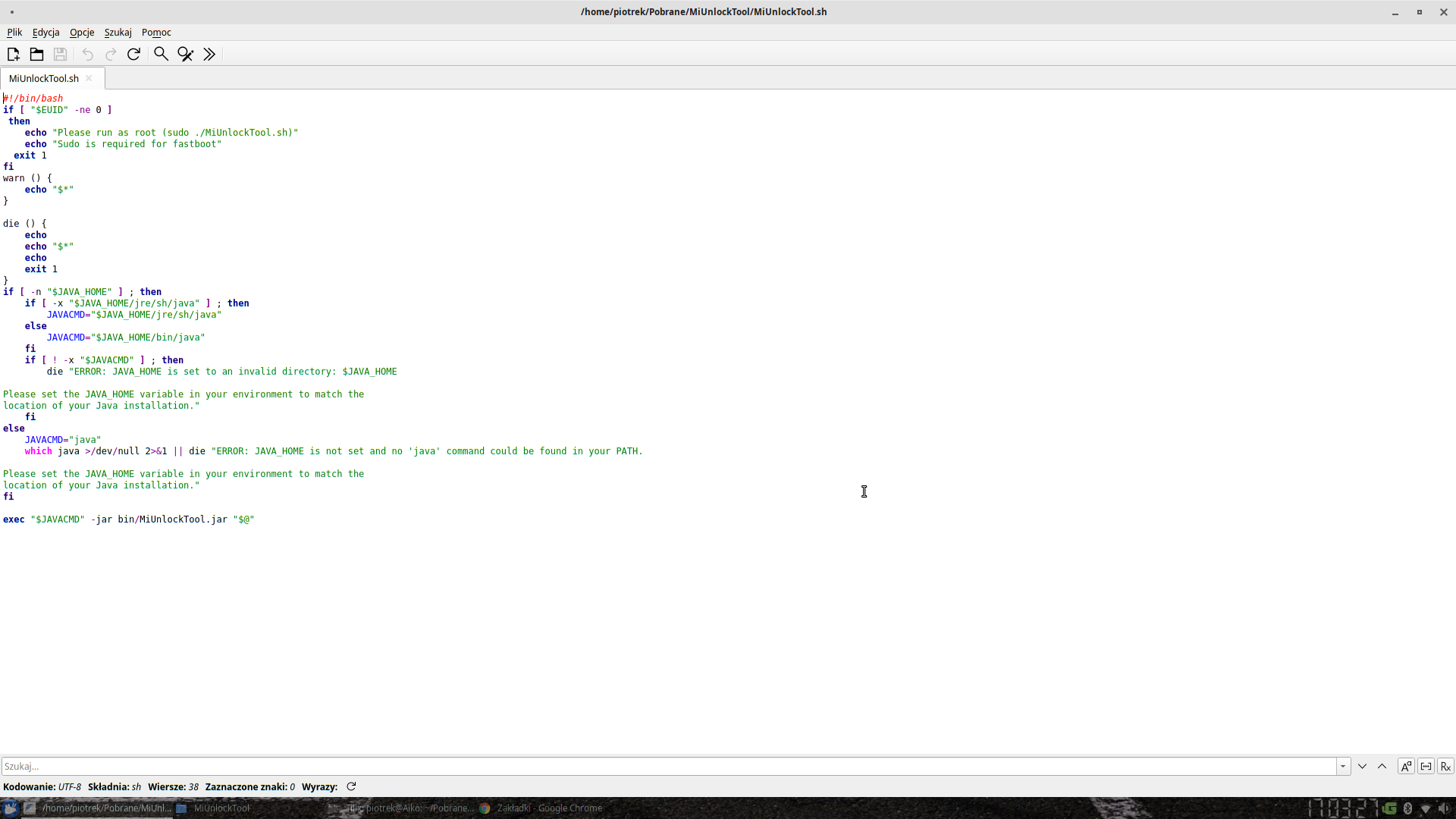Screen dimensions: 1456x819
Task: Click the Wiersze: 38 status entry
Action: [173, 786]
